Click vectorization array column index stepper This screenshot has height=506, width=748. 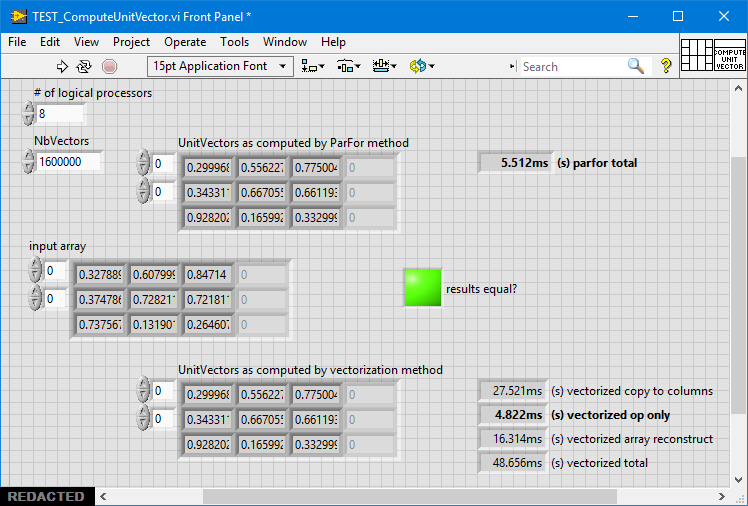[143, 418]
